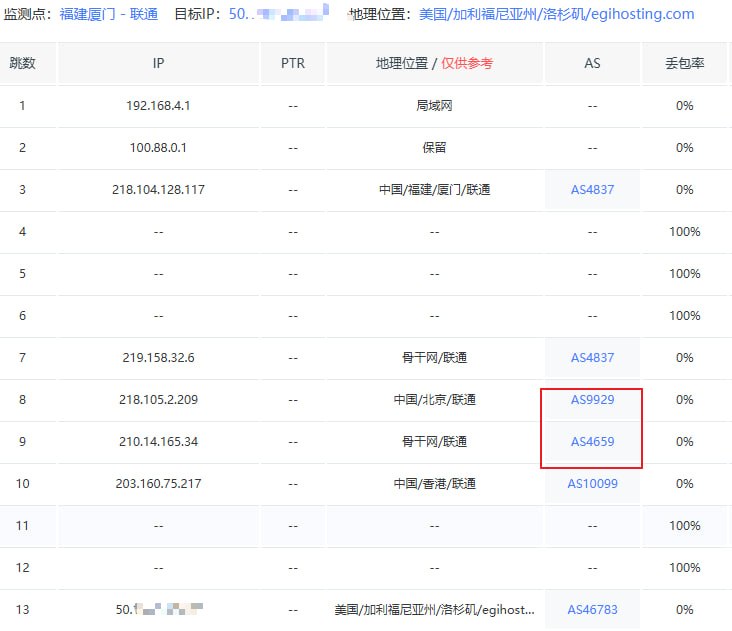The image size is (732, 631).
Task: Open the AS4659 link
Action: pyautogui.click(x=592, y=442)
